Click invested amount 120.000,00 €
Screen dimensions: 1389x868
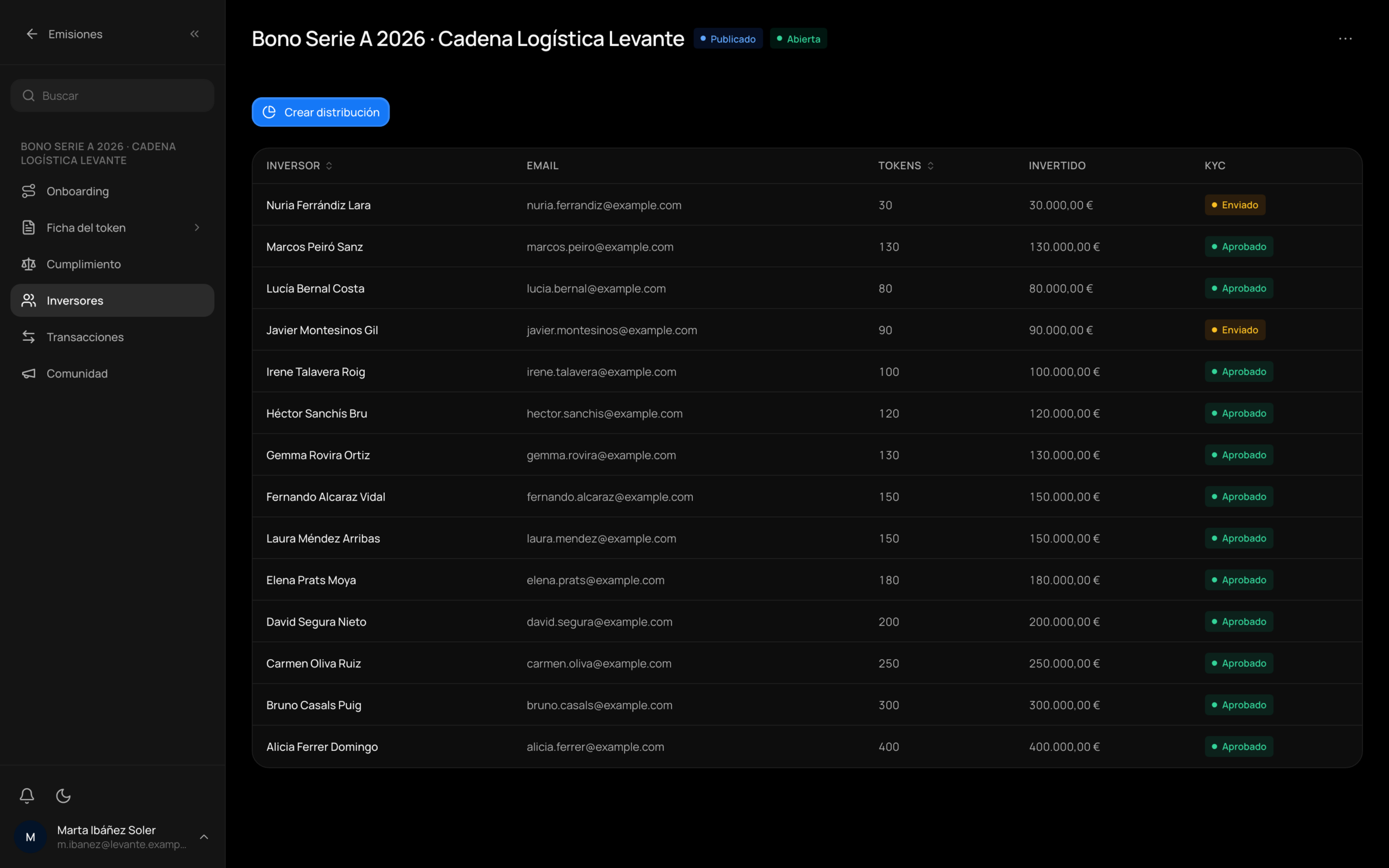click(x=1064, y=413)
